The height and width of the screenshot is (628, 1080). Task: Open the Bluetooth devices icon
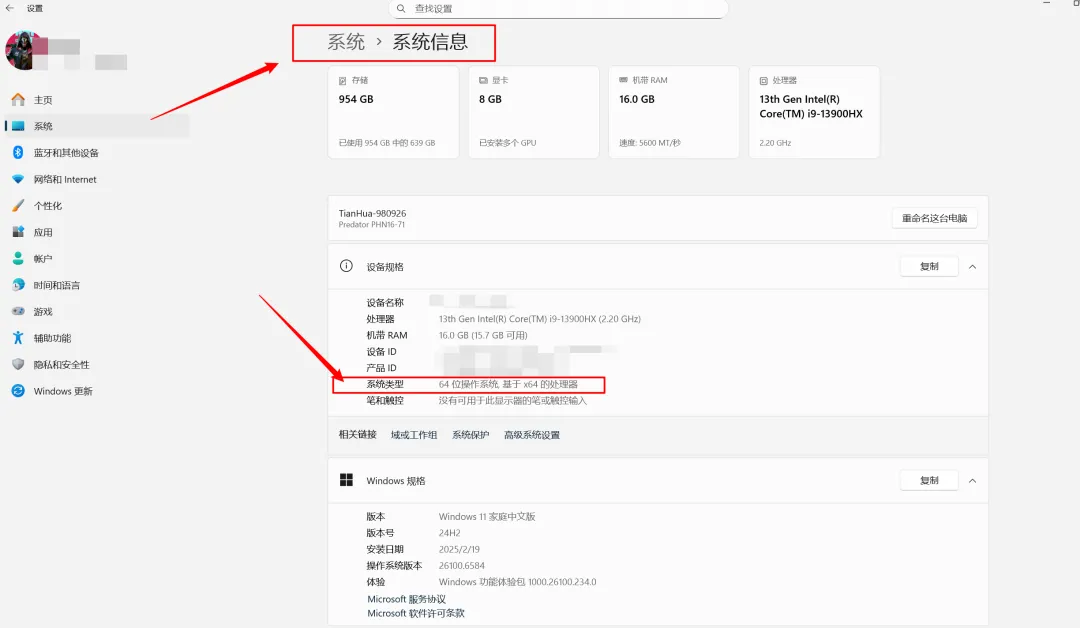pos(18,152)
